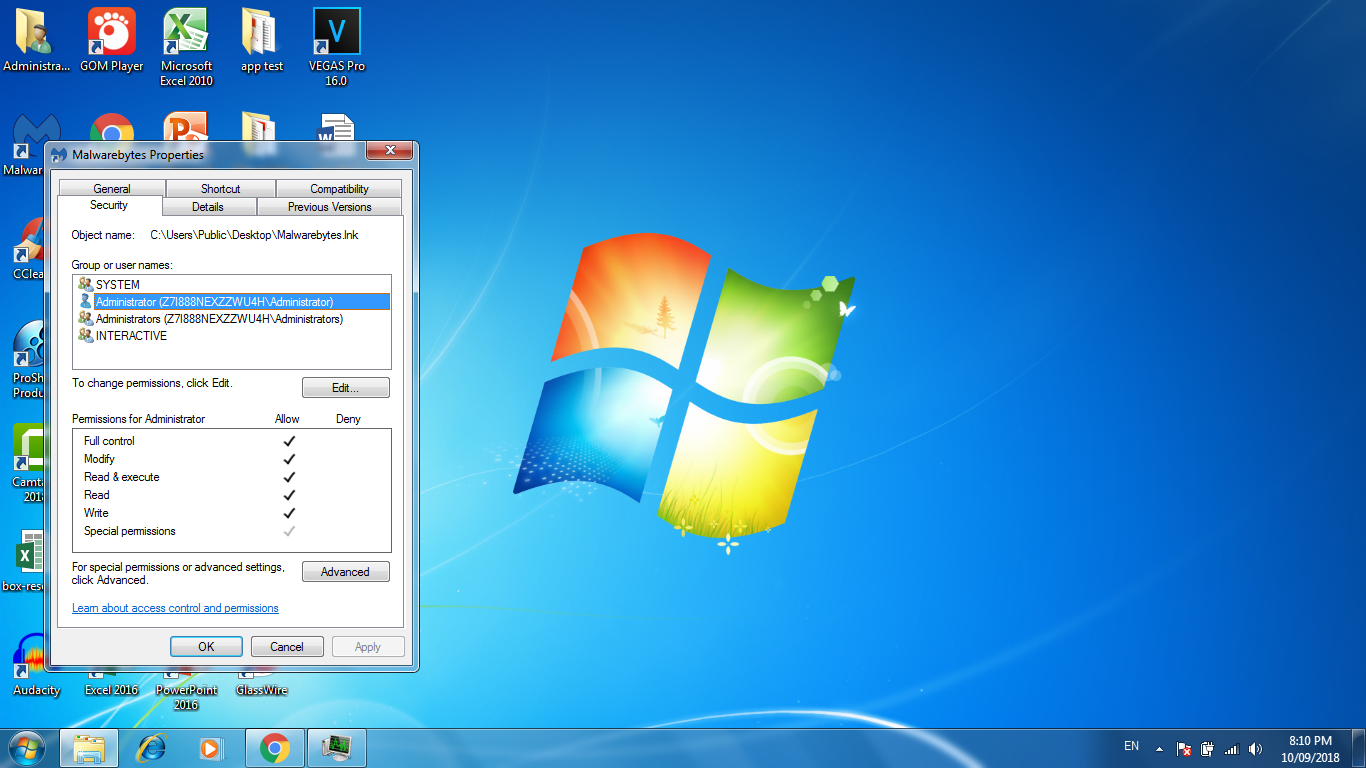This screenshot has height=768, width=1366.
Task: Click the Action Center flag icon
Action: [1183, 748]
